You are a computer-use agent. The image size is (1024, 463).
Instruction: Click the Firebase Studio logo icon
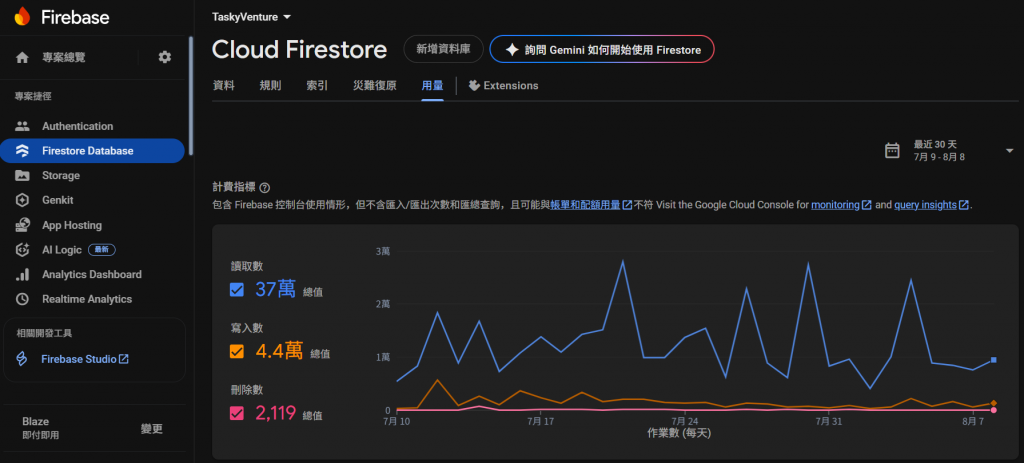click(22, 359)
